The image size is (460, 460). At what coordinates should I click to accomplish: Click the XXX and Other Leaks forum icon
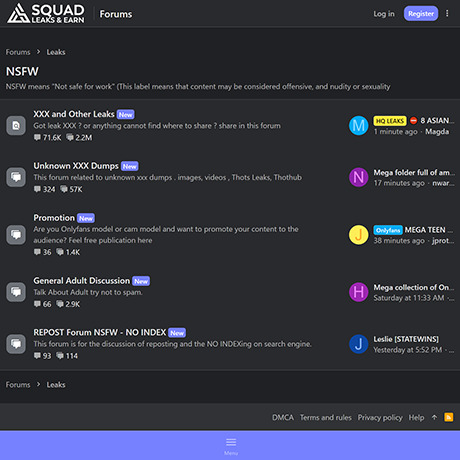[16, 126]
